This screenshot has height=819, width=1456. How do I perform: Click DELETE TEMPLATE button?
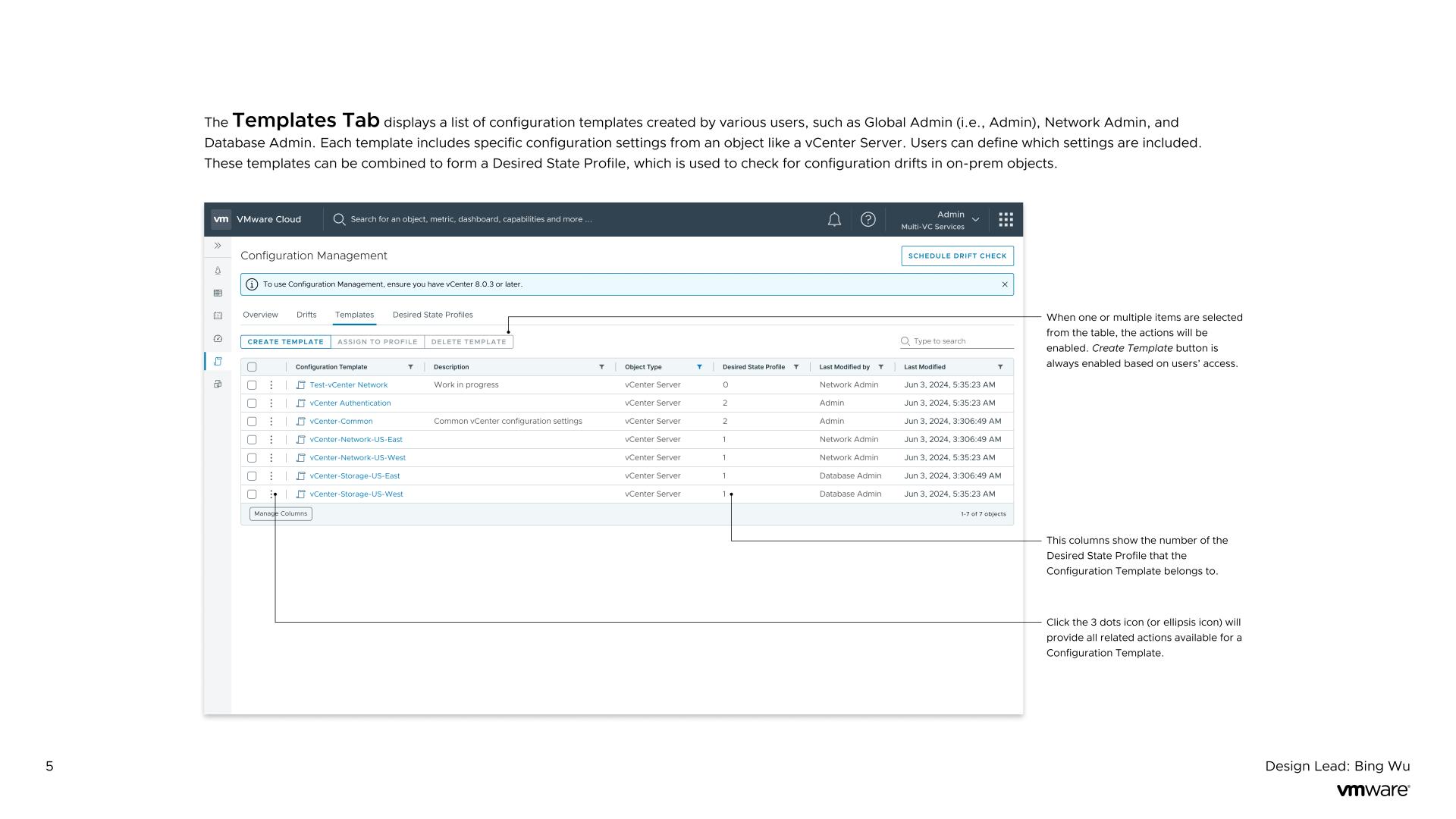(x=469, y=342)
